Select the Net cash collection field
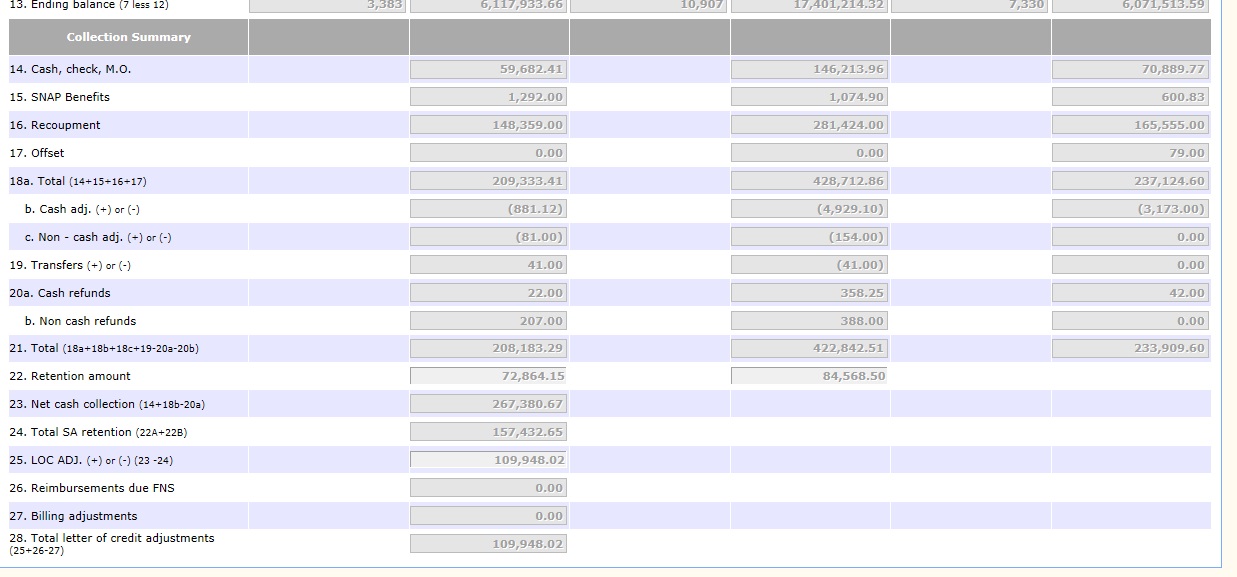The width and height of the screenshot is (1237, 577). pyautogui.click(x=488, y=404)
